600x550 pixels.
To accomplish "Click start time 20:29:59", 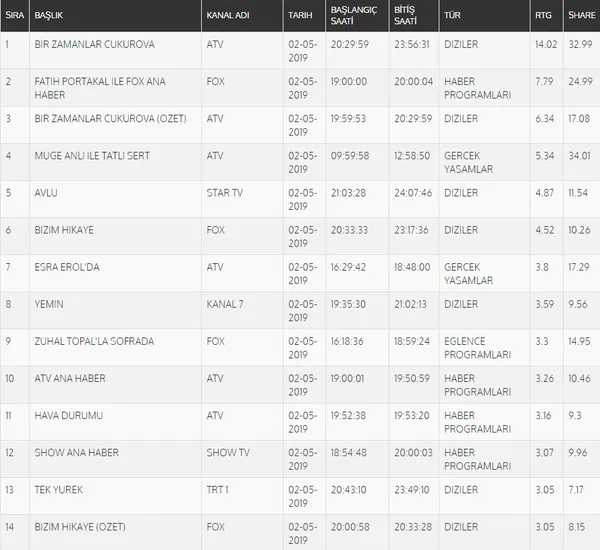I will (x=350, y=44).
